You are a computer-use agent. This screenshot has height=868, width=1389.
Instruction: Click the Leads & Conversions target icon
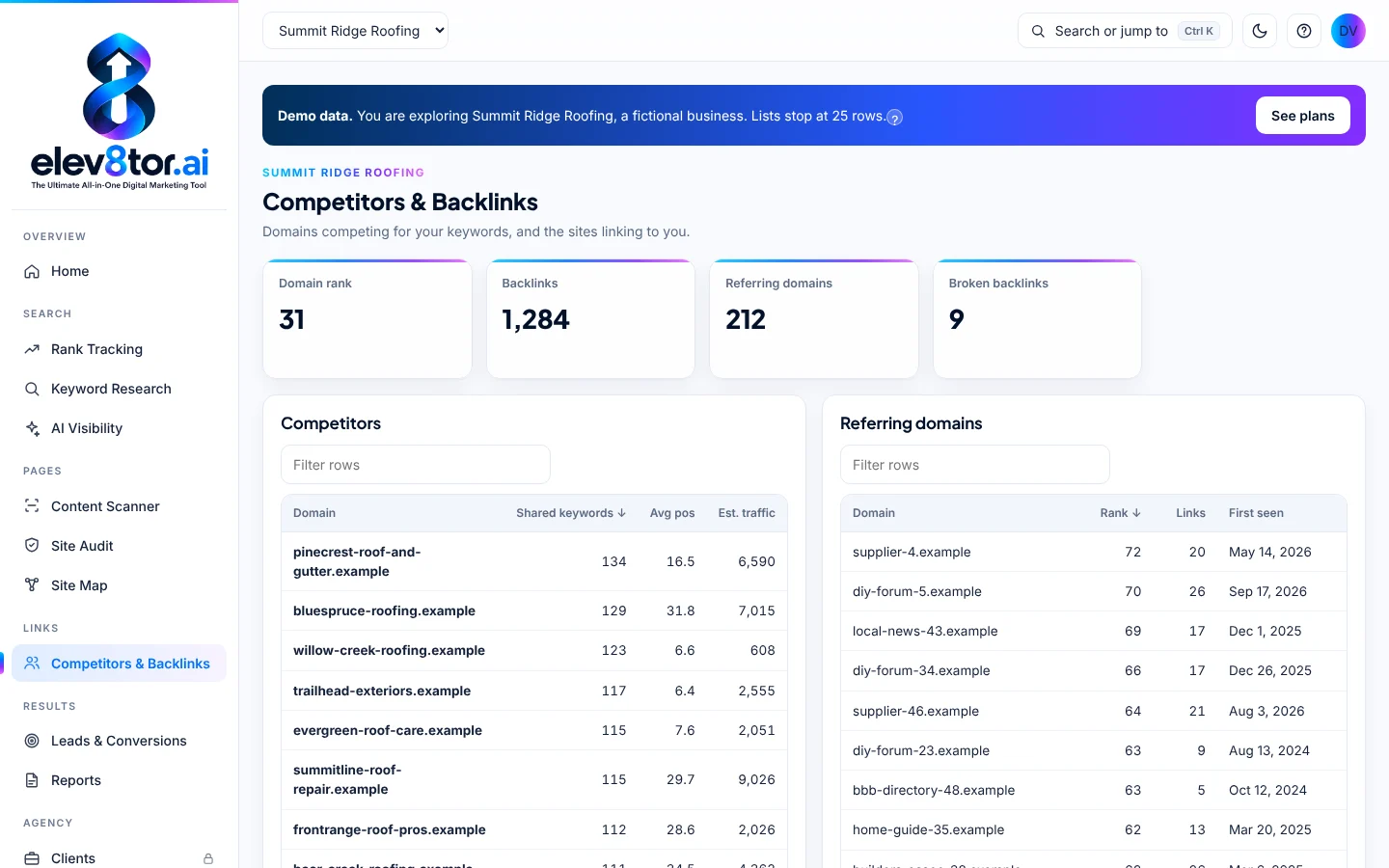tap(32, 741)
